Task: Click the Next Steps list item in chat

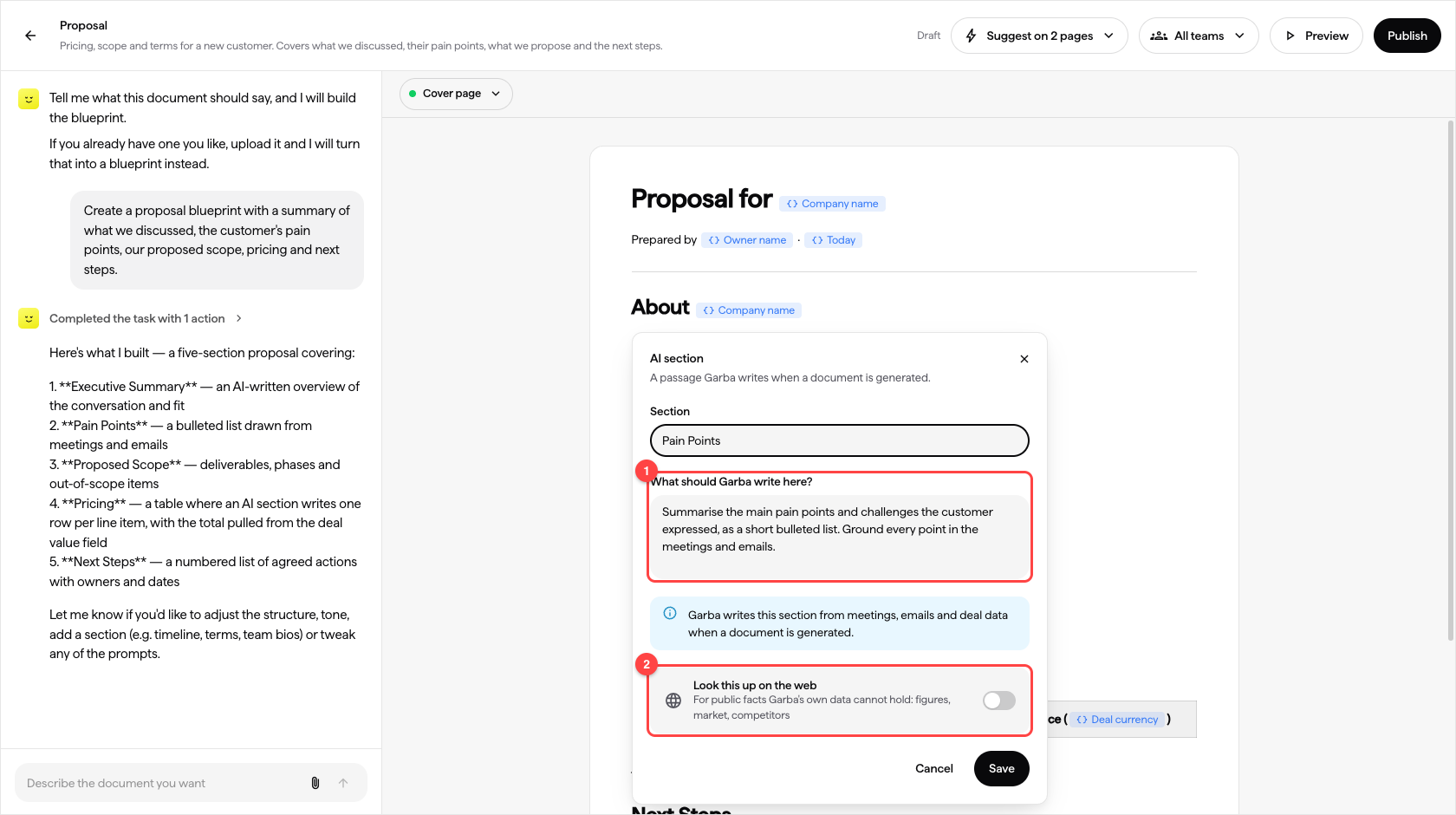Action: tap(204, 571)
